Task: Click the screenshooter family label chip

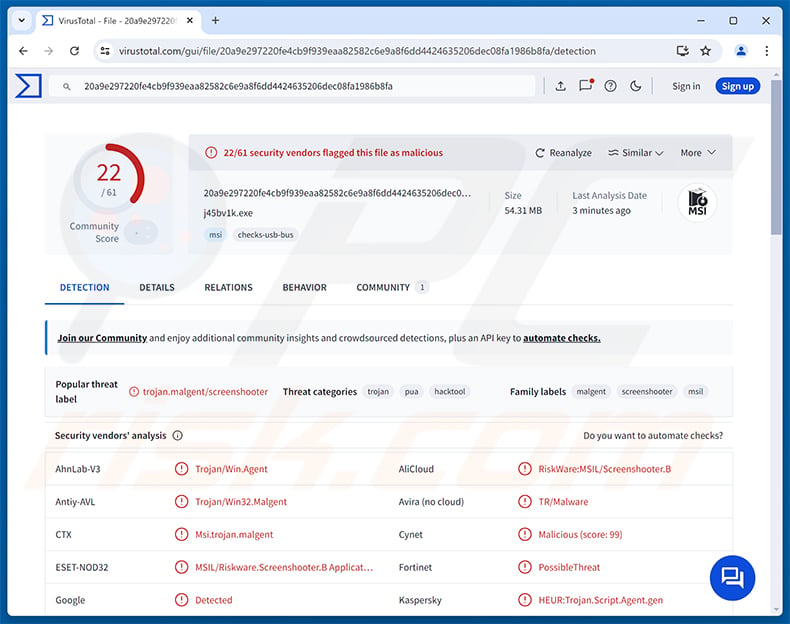Action: [x=647, y=391]
